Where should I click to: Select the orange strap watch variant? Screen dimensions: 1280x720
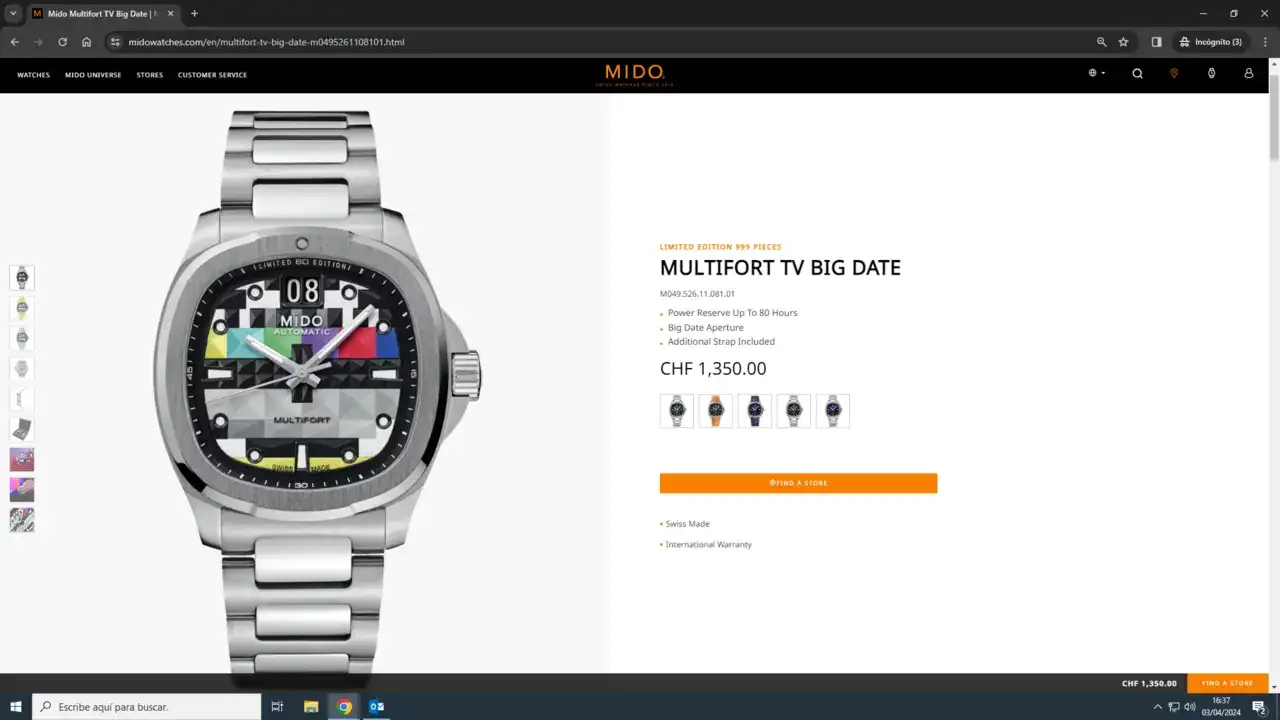pos(715,411)
